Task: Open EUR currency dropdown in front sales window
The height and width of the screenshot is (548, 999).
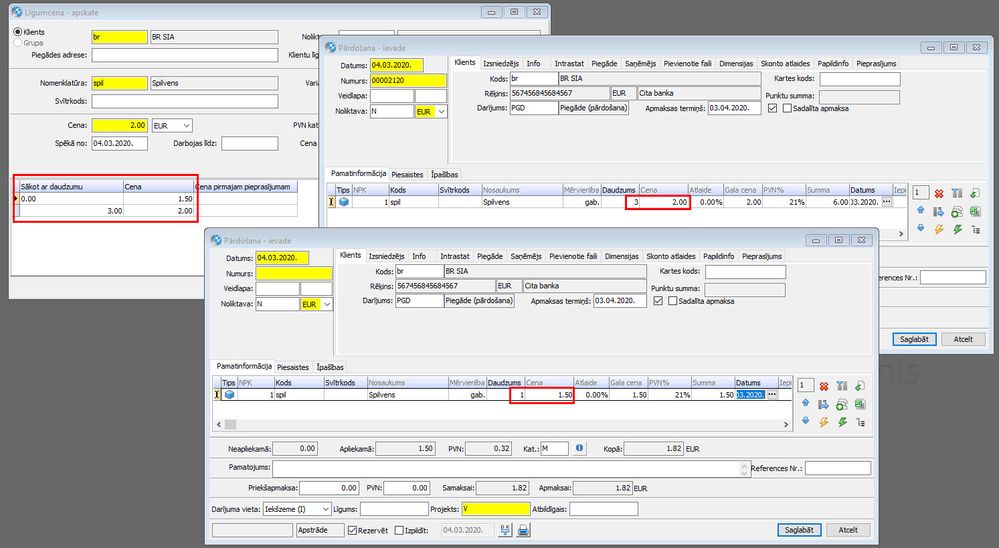Action: coord(327,305)
